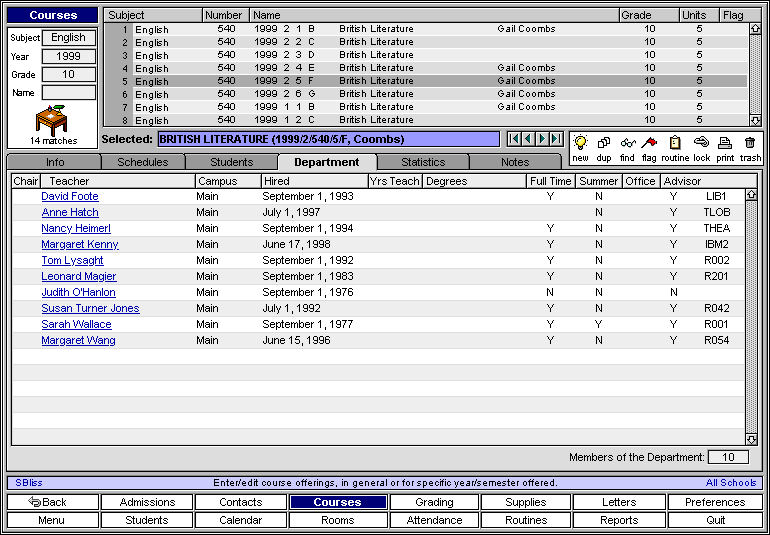
Task: Open Leonard Magier teacher link
Action: (79, 276)
